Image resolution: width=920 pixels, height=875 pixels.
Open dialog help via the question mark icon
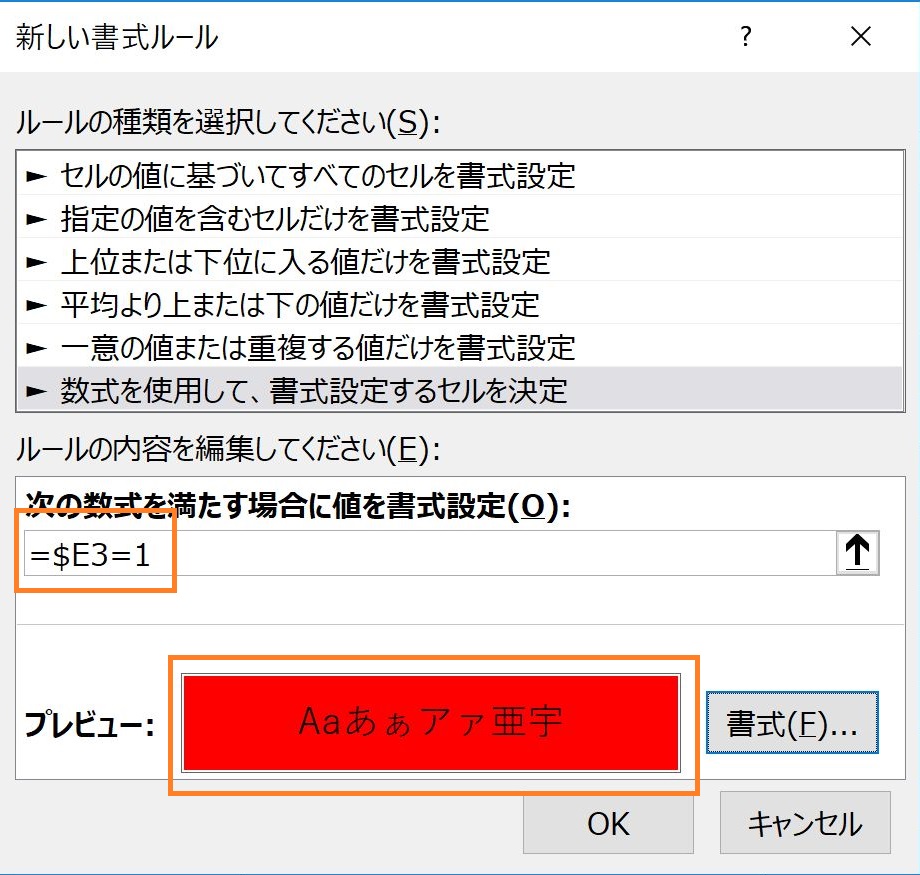point(744,37)
